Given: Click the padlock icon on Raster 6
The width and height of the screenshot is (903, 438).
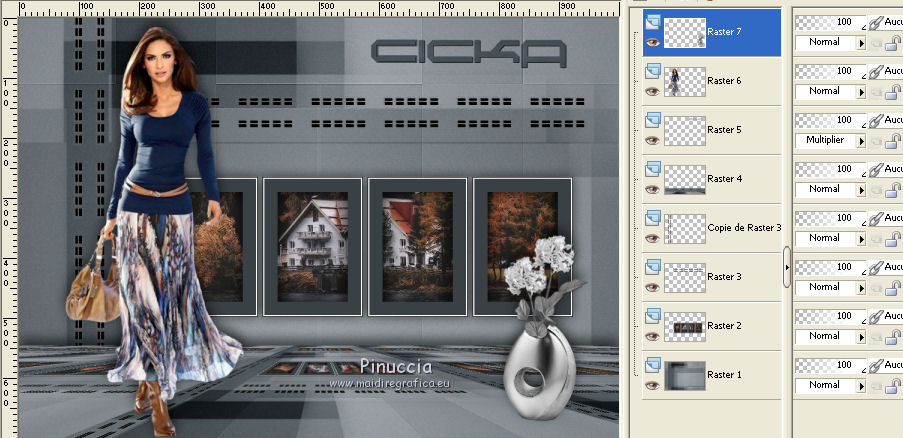Looking at the screenshot, I should pyautogui.click(x=893, y=92).
